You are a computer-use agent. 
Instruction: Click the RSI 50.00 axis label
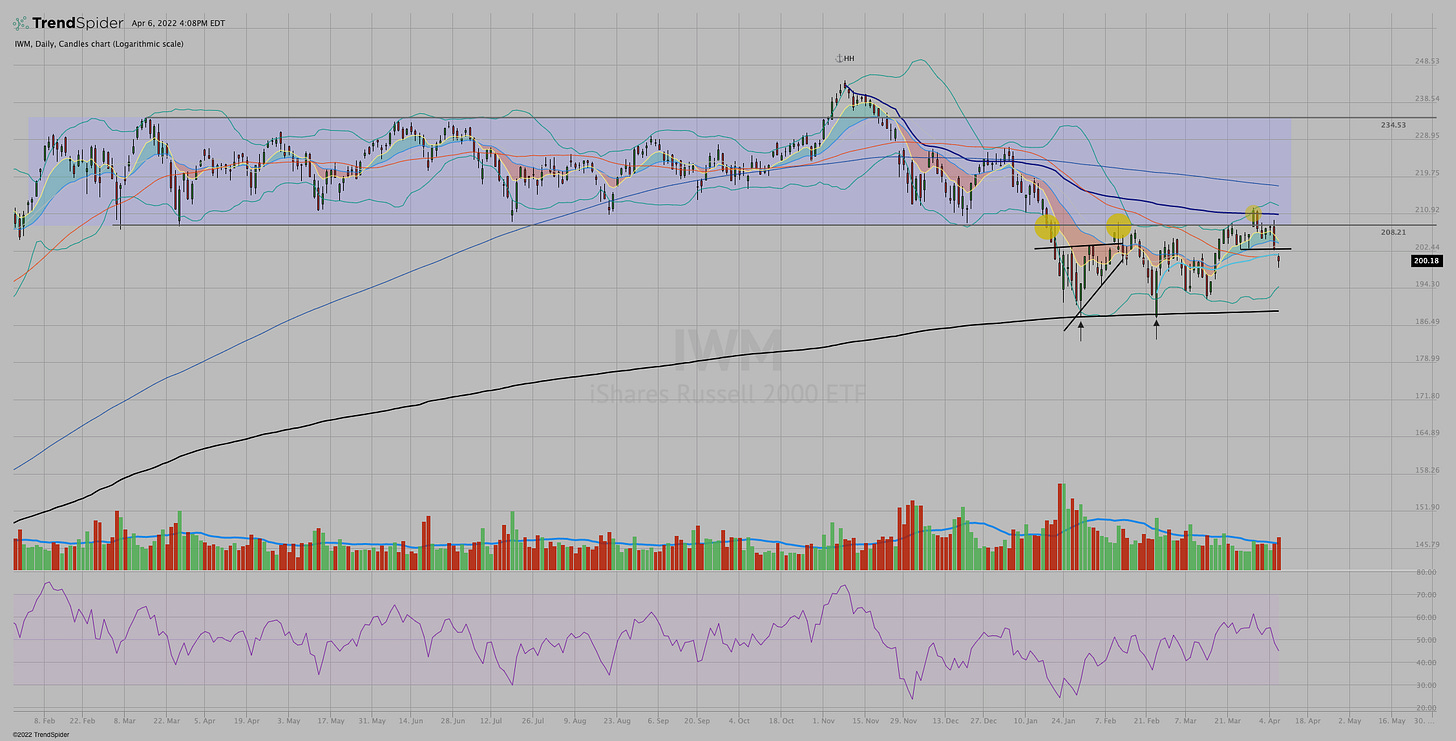pyautogui.click(x=1427, y=640)
